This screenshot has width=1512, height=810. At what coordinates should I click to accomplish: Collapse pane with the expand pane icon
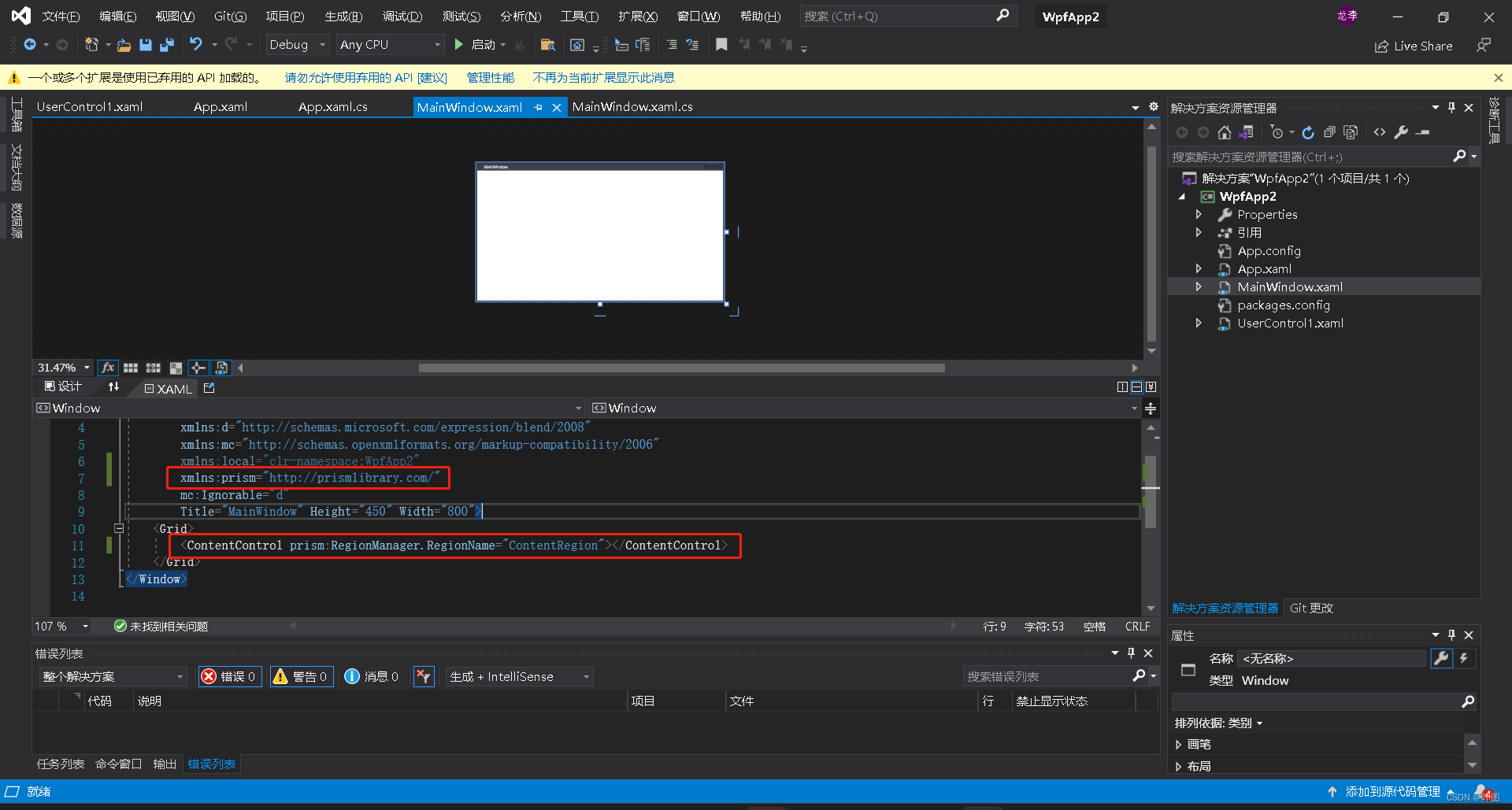(x=1151, y=387)
